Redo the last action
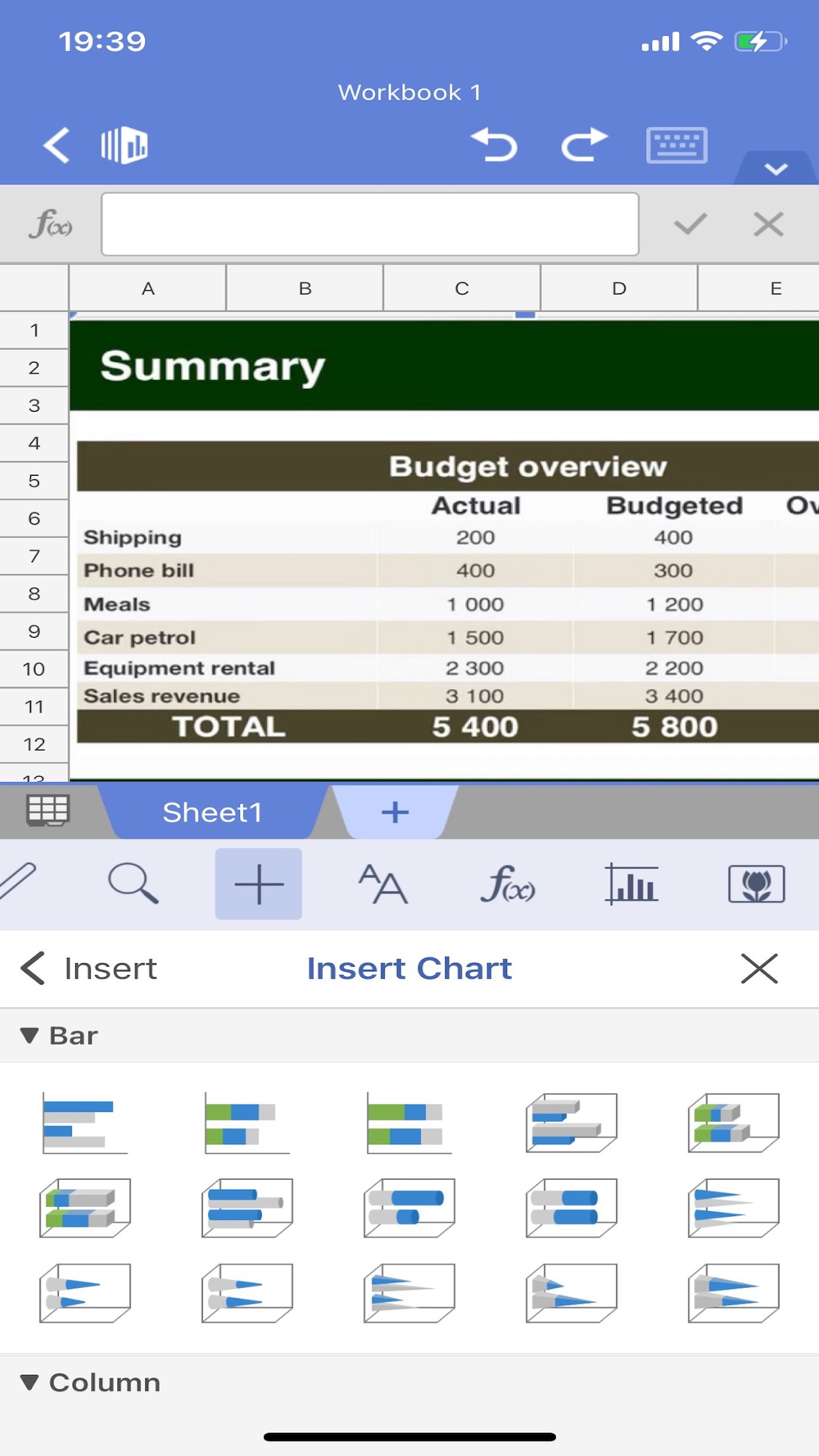The height and width of the screenshot is (1456, 819). coord(584,145)
